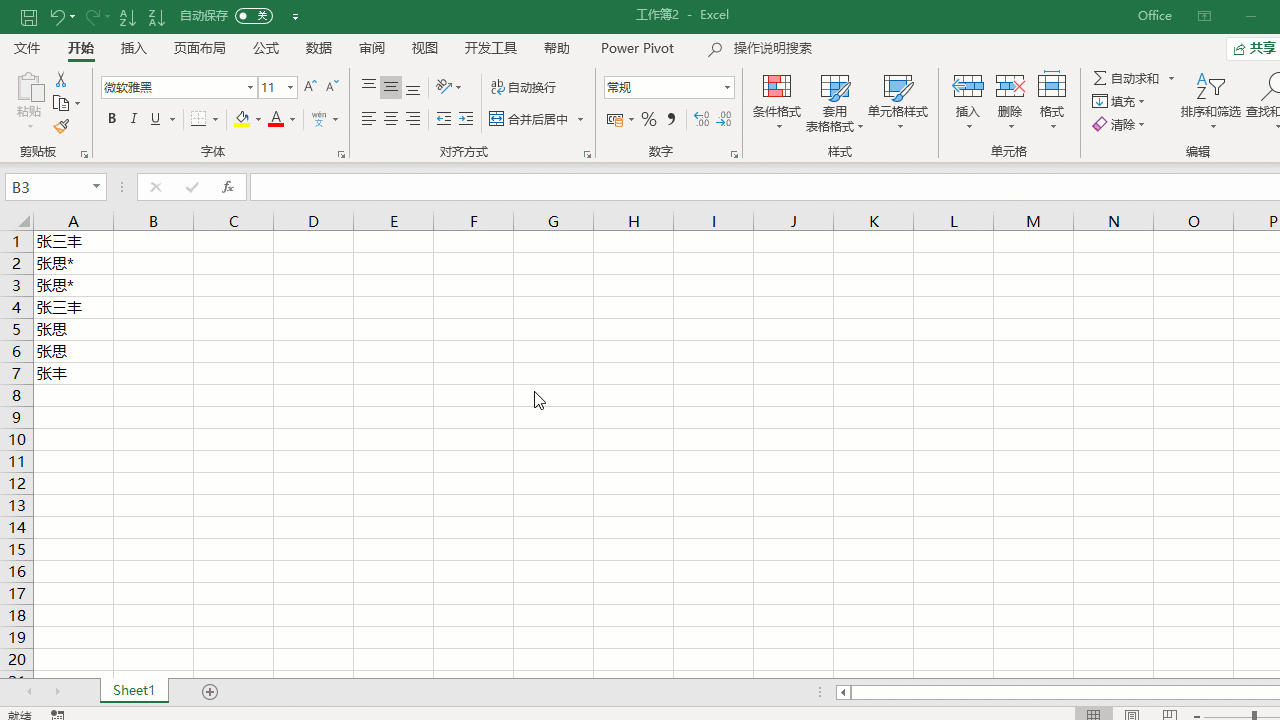Screen dimensions: 1280x720
Task: Click the Decrease Decimal icon
Action: coord(724,119)
